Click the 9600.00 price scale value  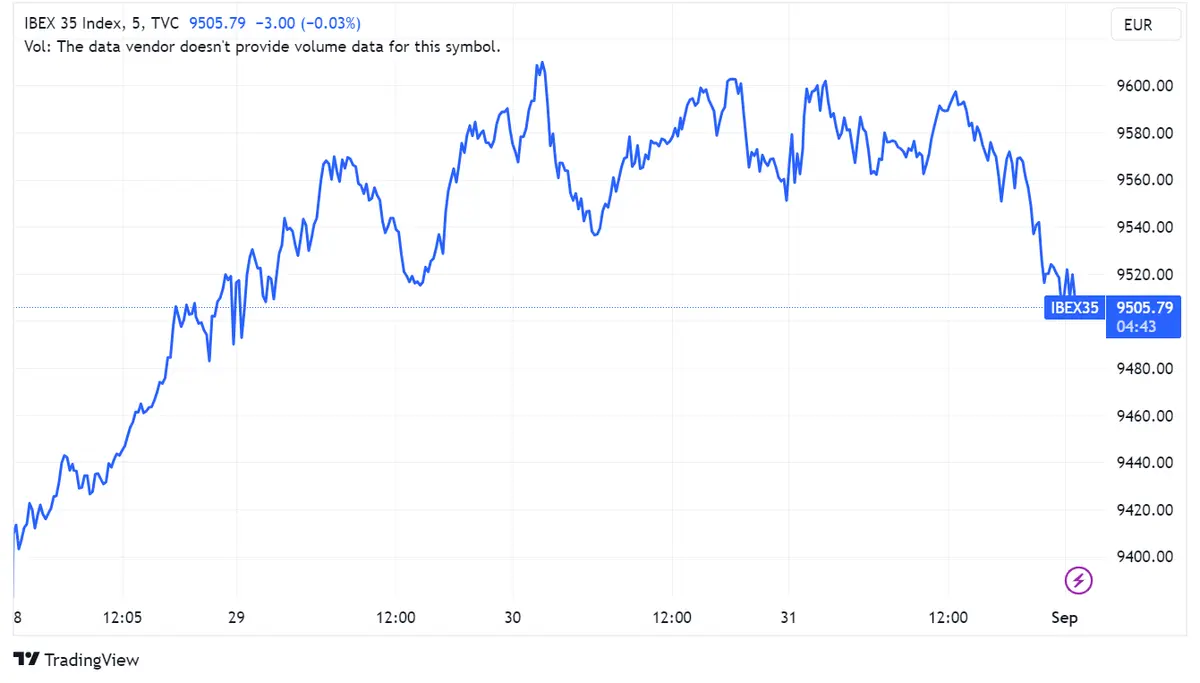point(1143,86)
